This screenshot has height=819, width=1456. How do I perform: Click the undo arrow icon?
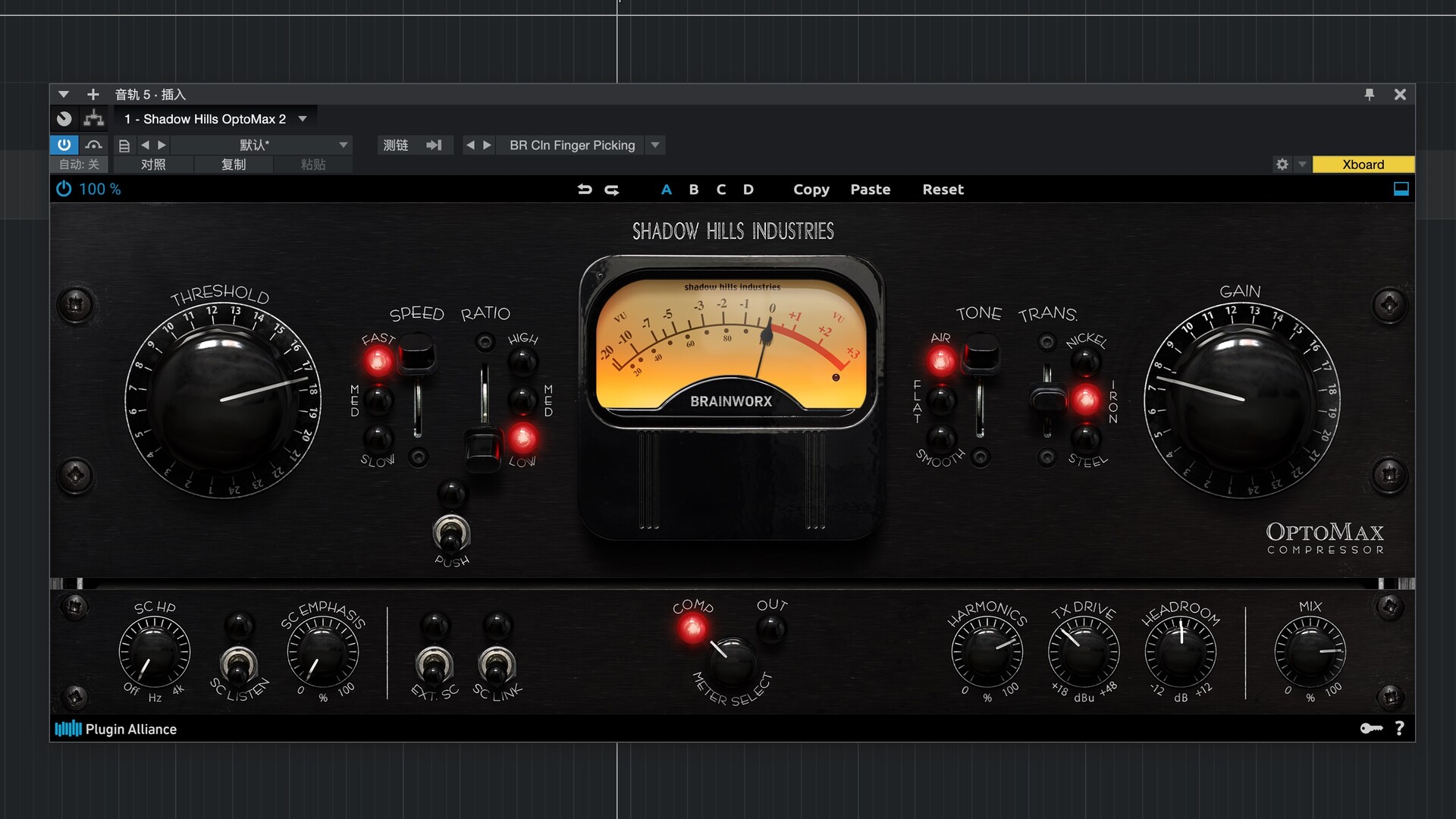click(584, 190)
